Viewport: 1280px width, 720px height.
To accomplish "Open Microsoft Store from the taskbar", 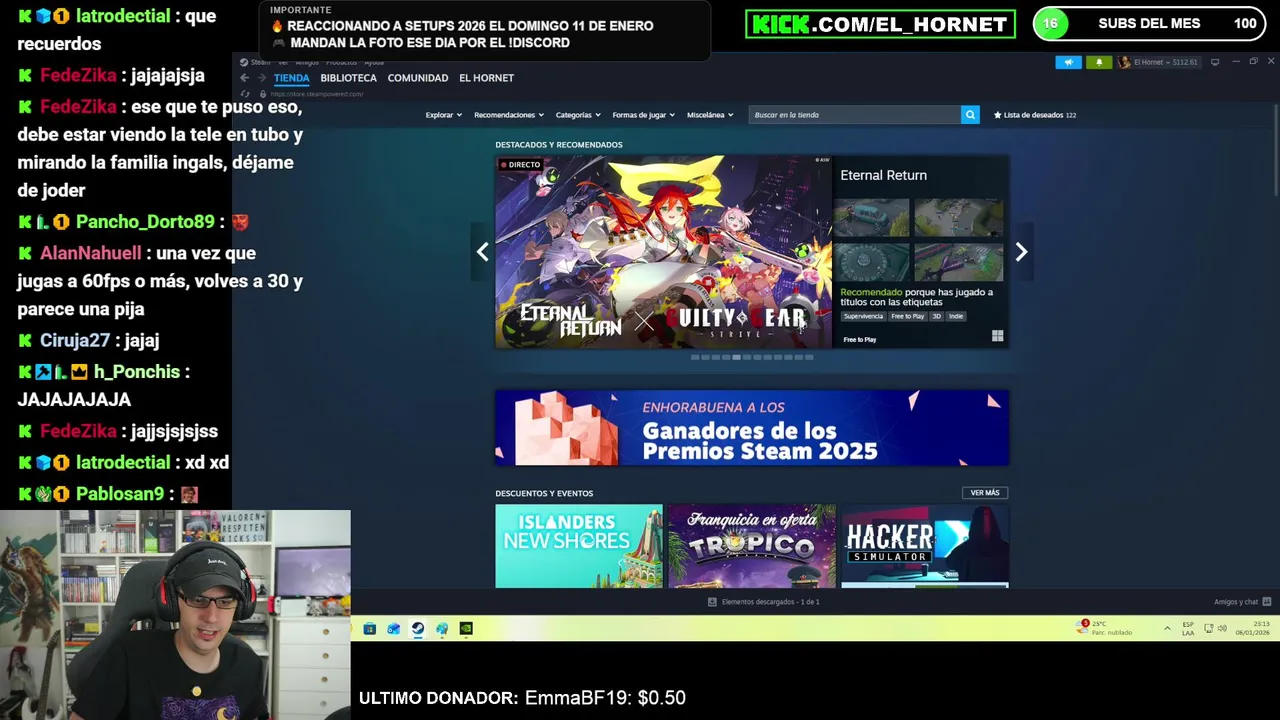I will point(370,629).
